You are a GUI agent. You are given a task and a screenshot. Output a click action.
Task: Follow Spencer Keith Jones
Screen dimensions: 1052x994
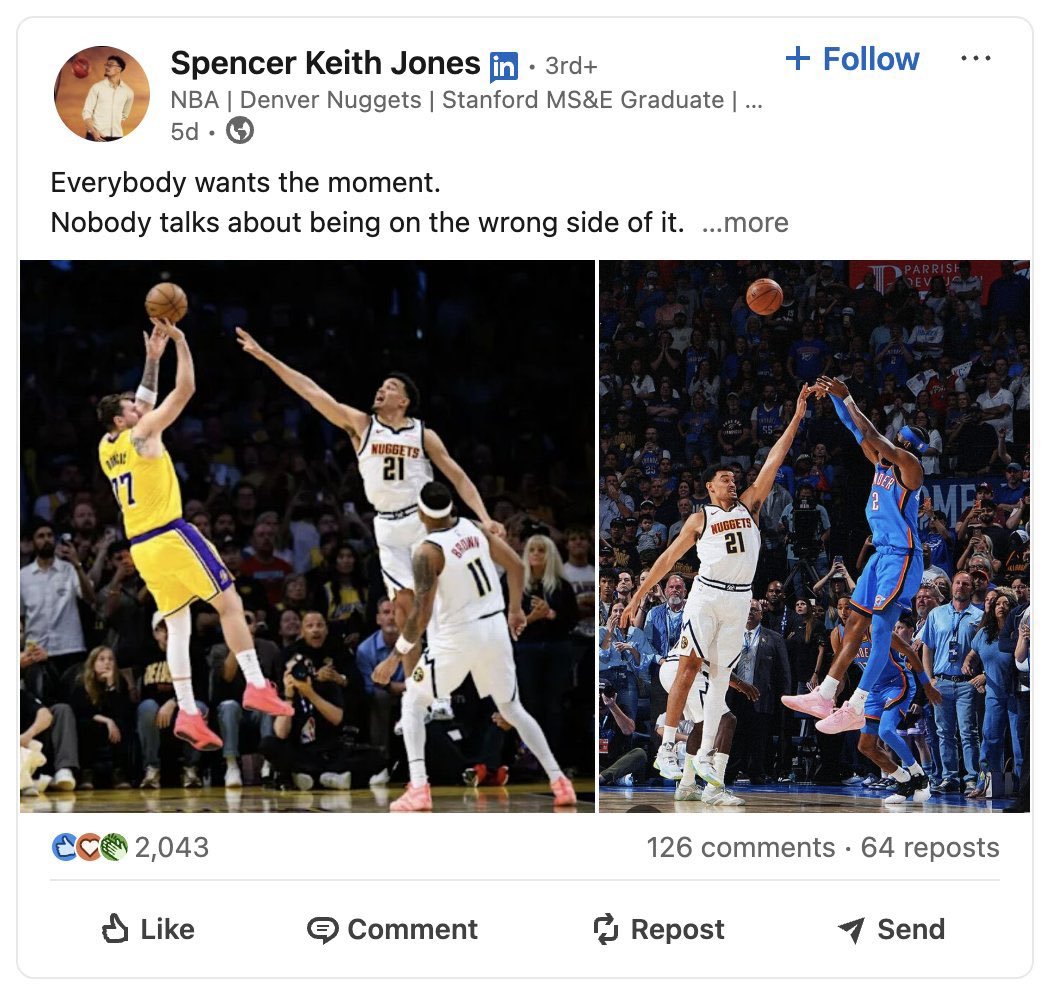(852, 59)
